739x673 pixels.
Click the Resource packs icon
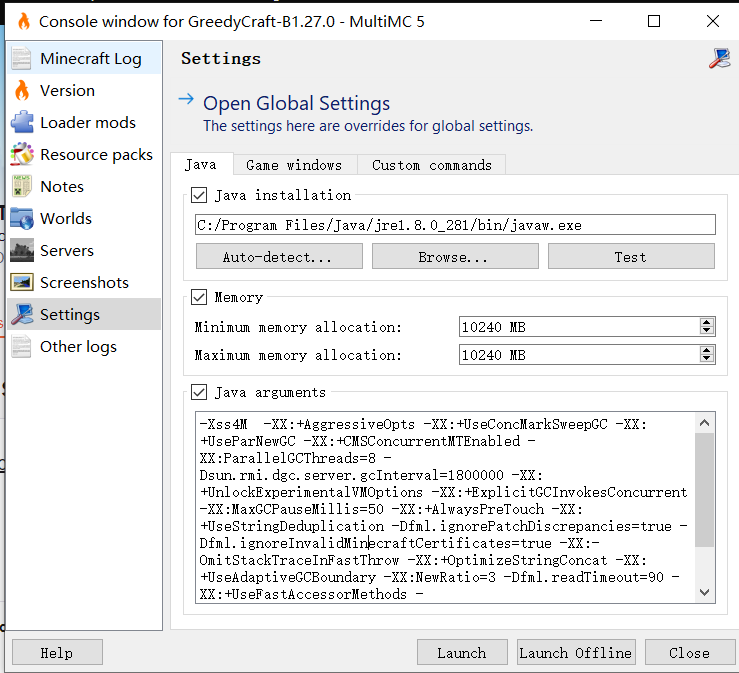(22, 155)
